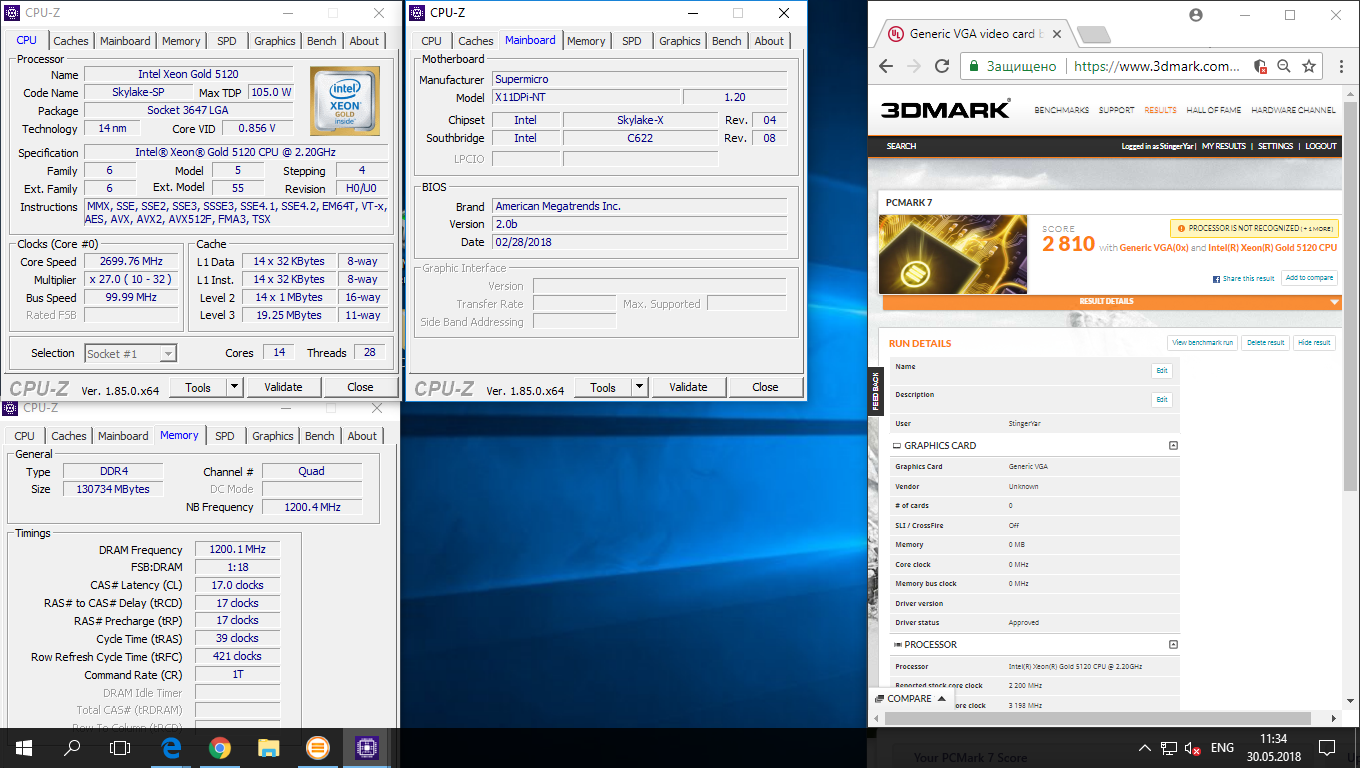The height and width of the screenshot is (768, 1360).
Task: Expand the COMPARE panel at bottom
Action: coord(911,698)
